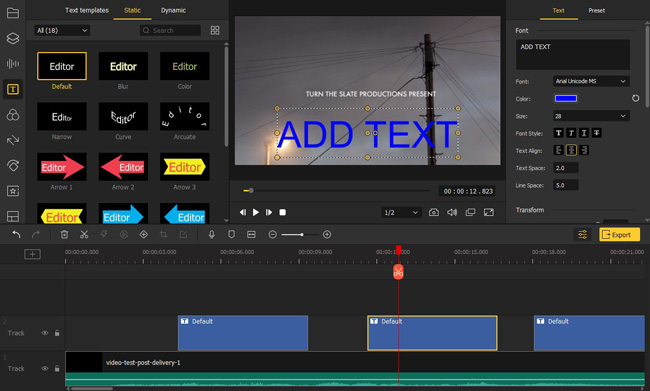Screen dimensions: 650x391
Task: Click the preview progress slider handle
Action: pyautogui.click(x=251, y=191)
